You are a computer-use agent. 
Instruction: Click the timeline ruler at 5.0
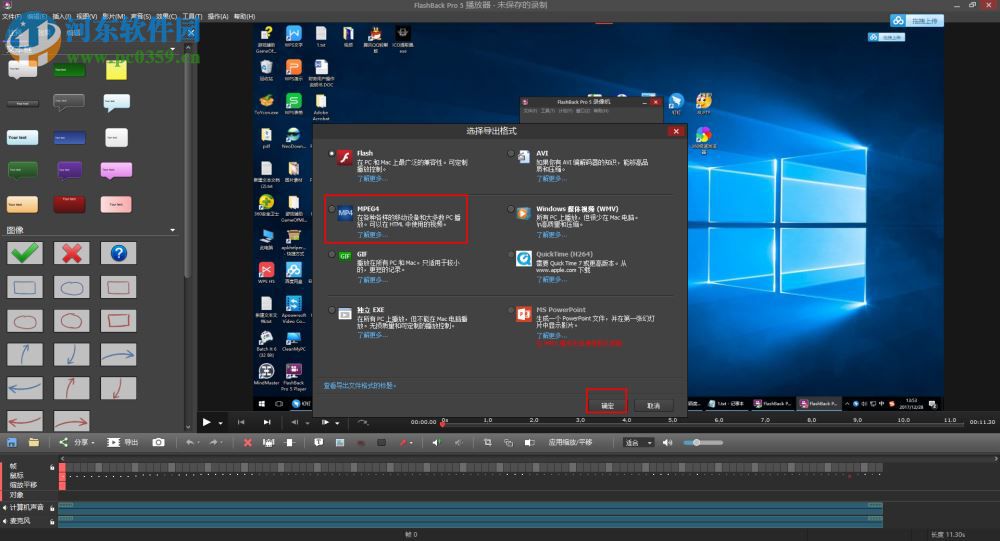[x=672, y=420]
